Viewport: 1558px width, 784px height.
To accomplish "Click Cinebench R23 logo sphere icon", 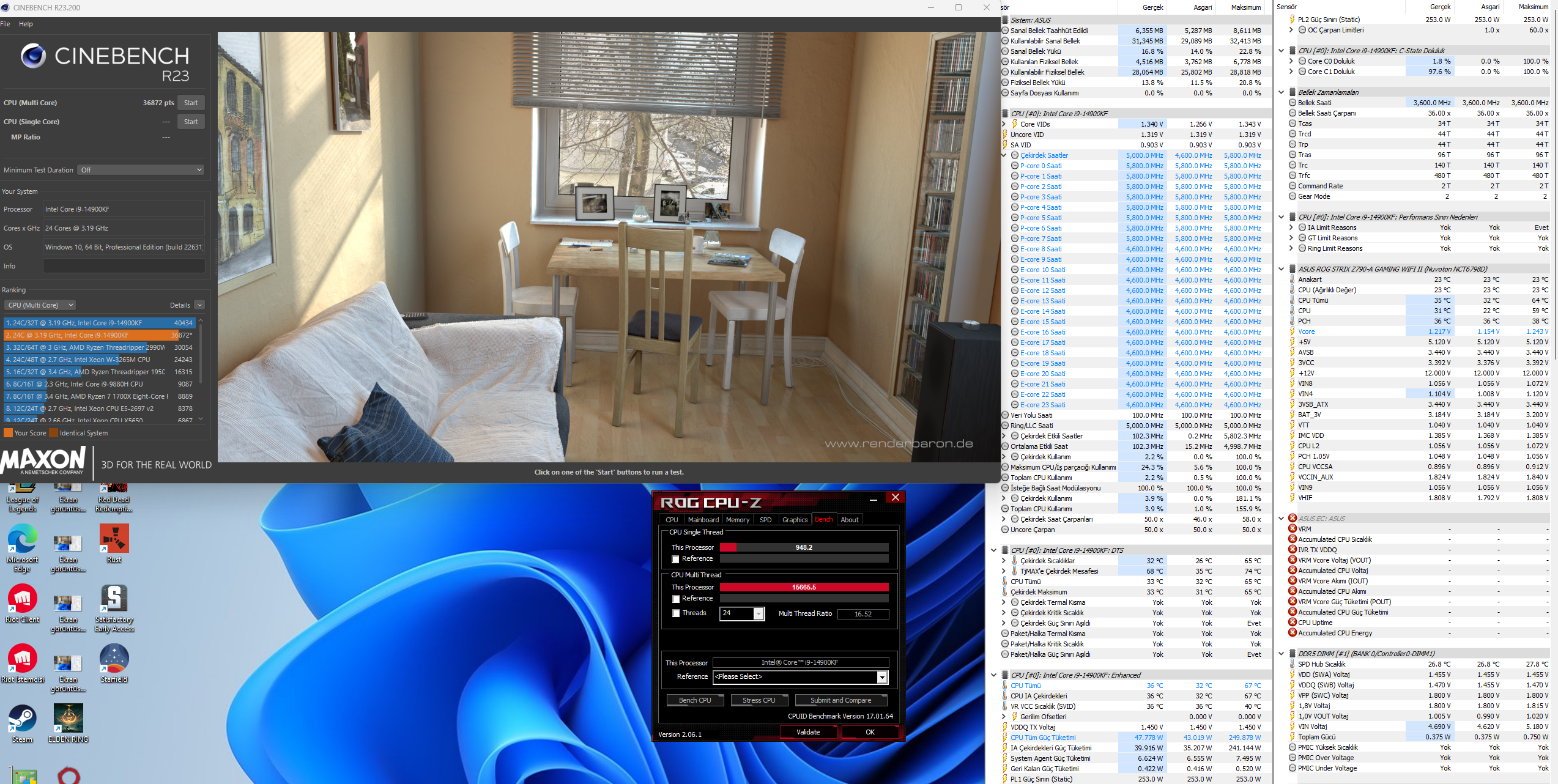I will coord(34,56).
